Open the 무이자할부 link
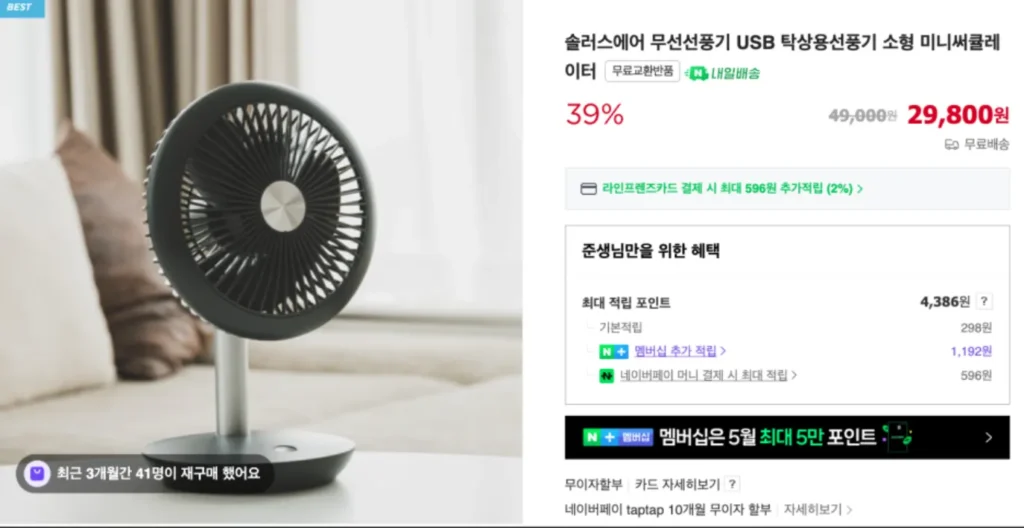 pyautogui.click(x=594, y=484)
